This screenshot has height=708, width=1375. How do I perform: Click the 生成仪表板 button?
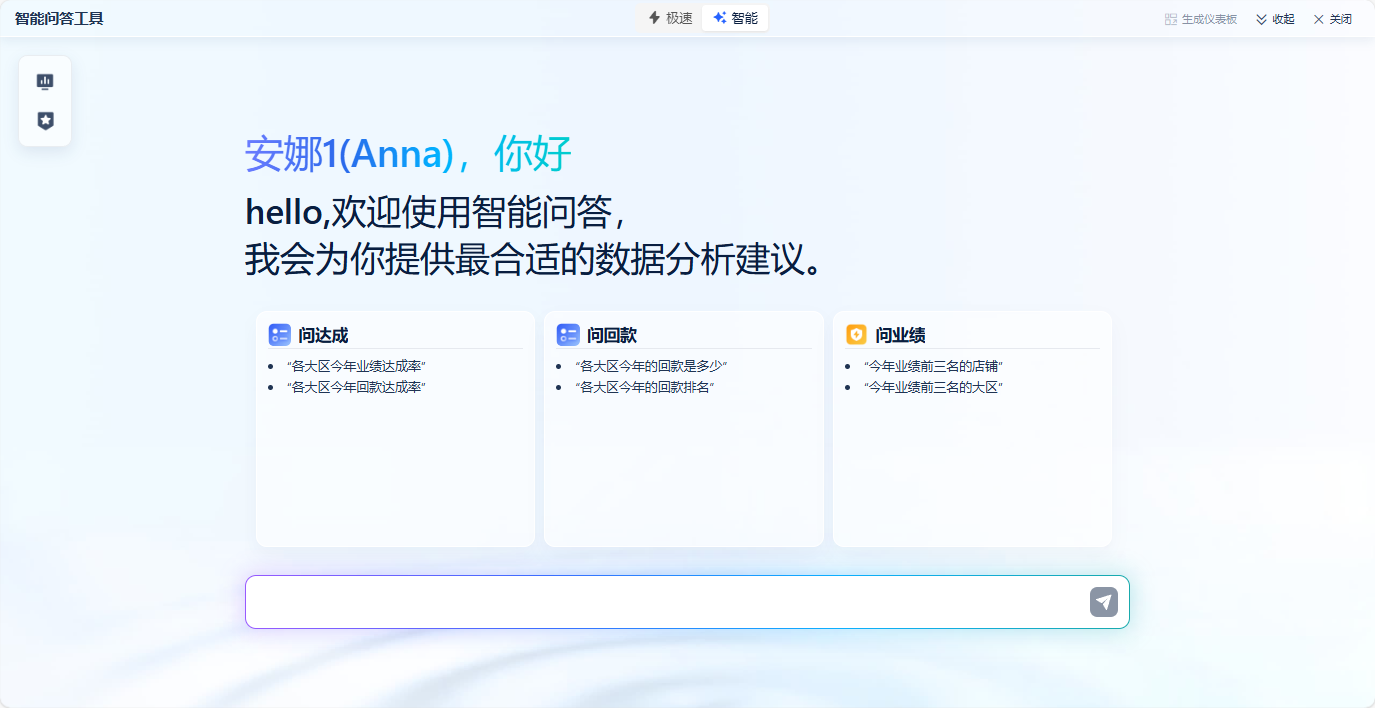pyautogui.click(x=1201, y=19)
